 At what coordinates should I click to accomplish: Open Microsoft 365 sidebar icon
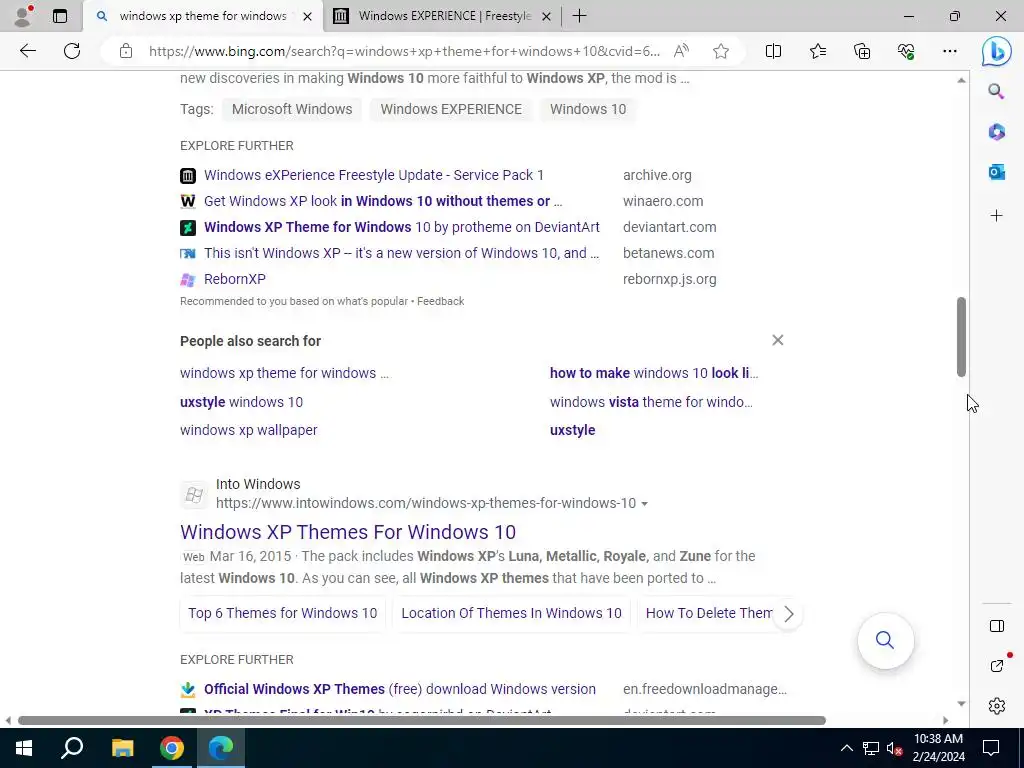pos(996,132)
